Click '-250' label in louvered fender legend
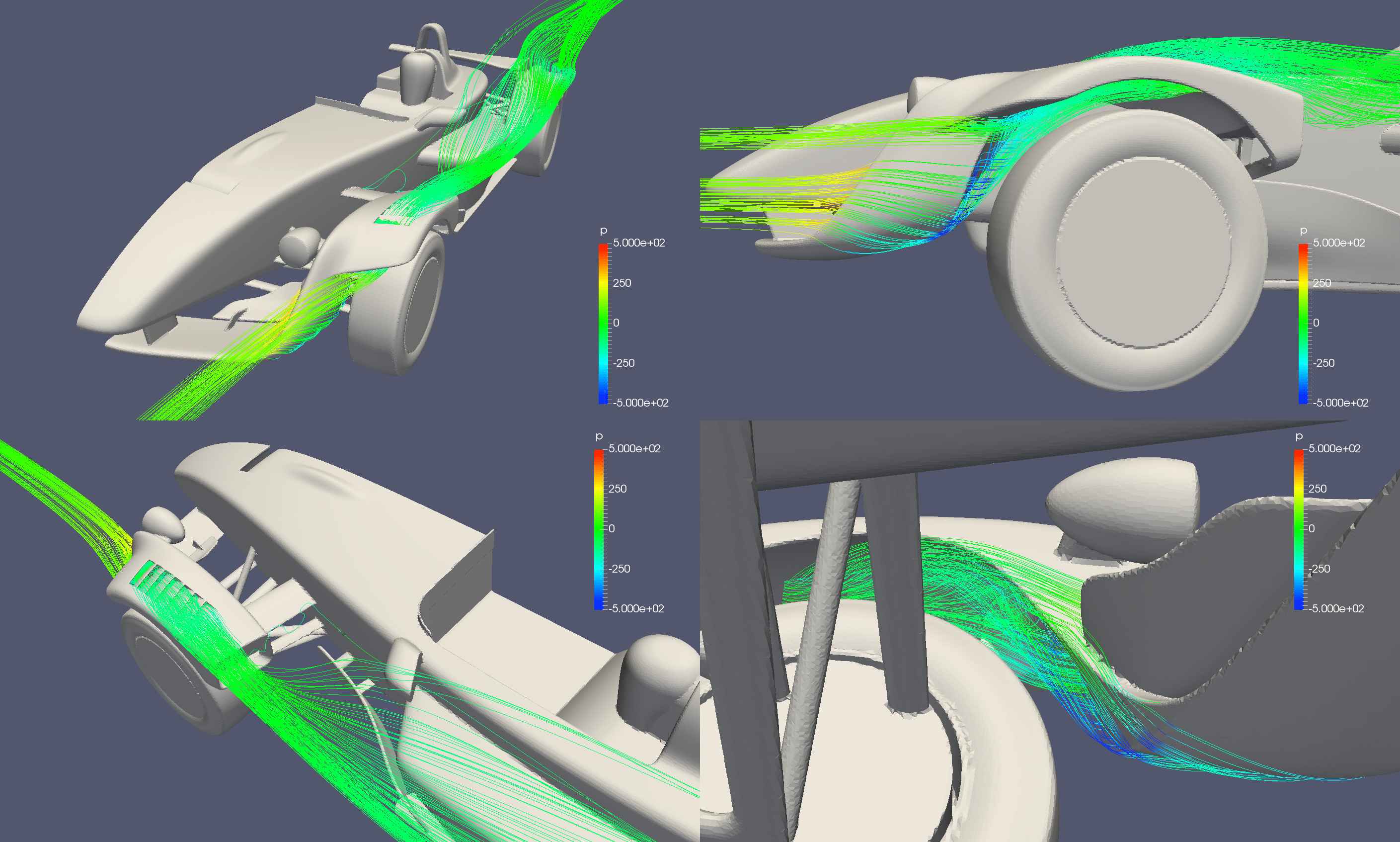This screenshot has height=842, width=1400. 620,569
